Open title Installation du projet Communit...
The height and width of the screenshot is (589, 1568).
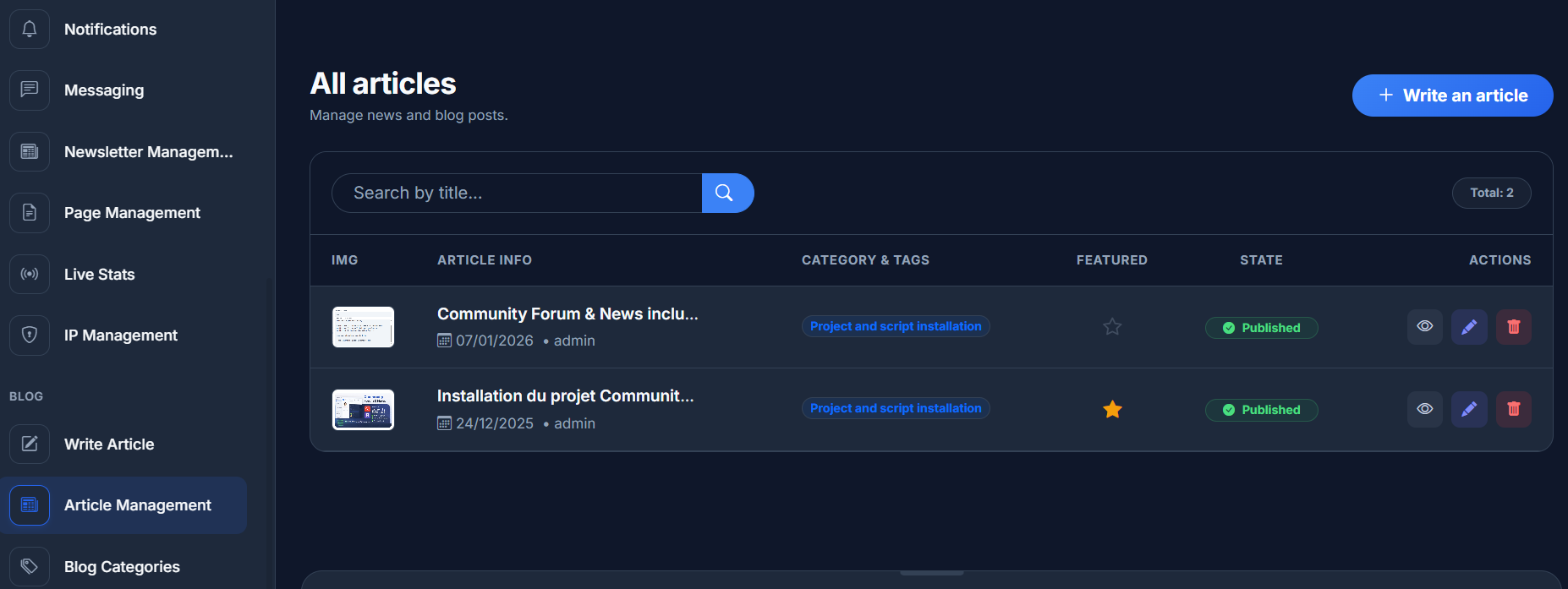click(x=565, y=395)
